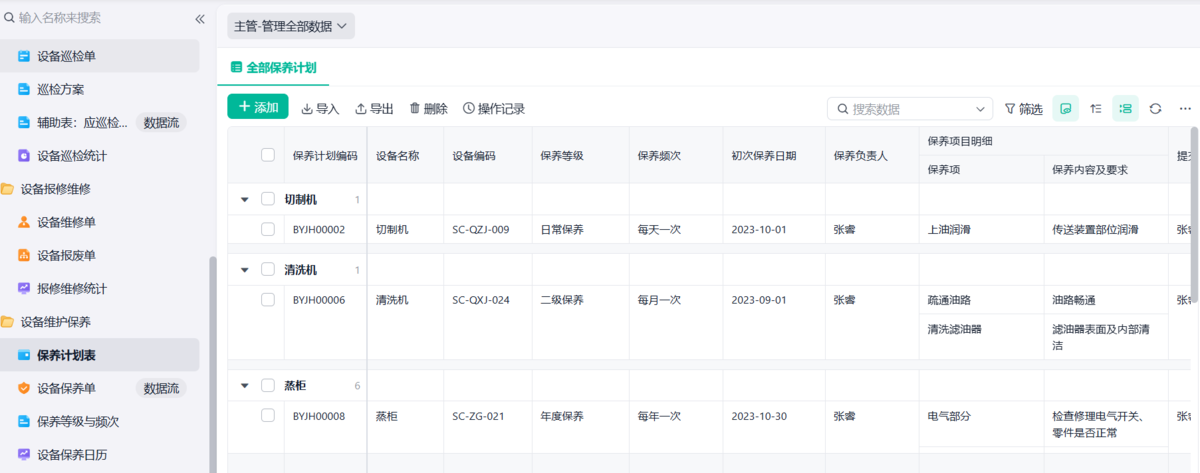Screen dimensions: 1200x473
Task: Click the 报修维修统计 chart icon
Action: 24,288
